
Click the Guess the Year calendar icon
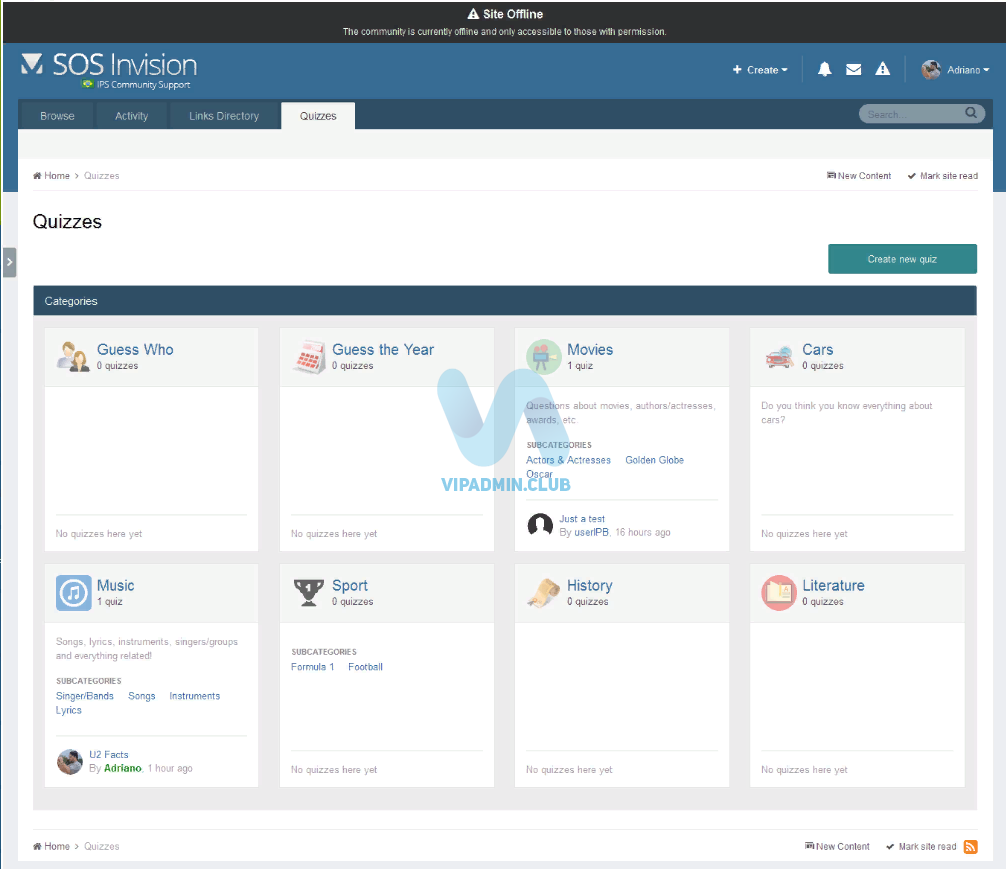click(x=309, y=357)
